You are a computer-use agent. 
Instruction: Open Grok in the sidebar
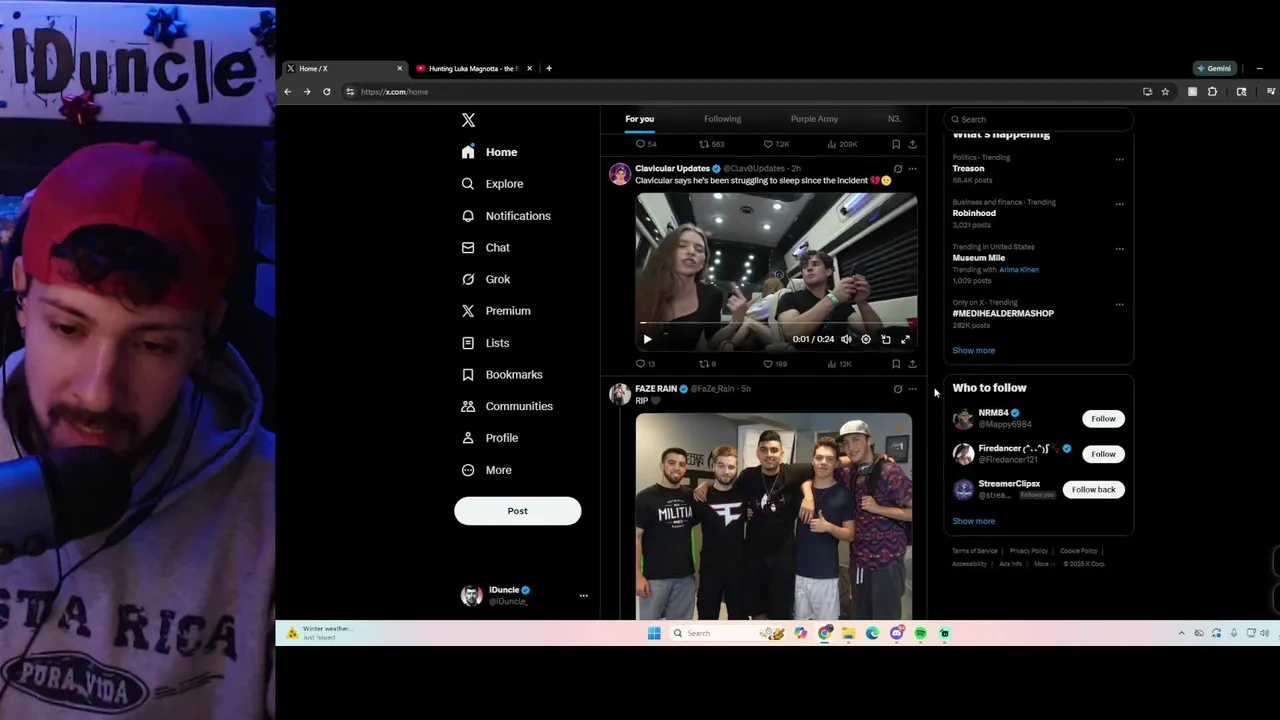coord(485,279)
